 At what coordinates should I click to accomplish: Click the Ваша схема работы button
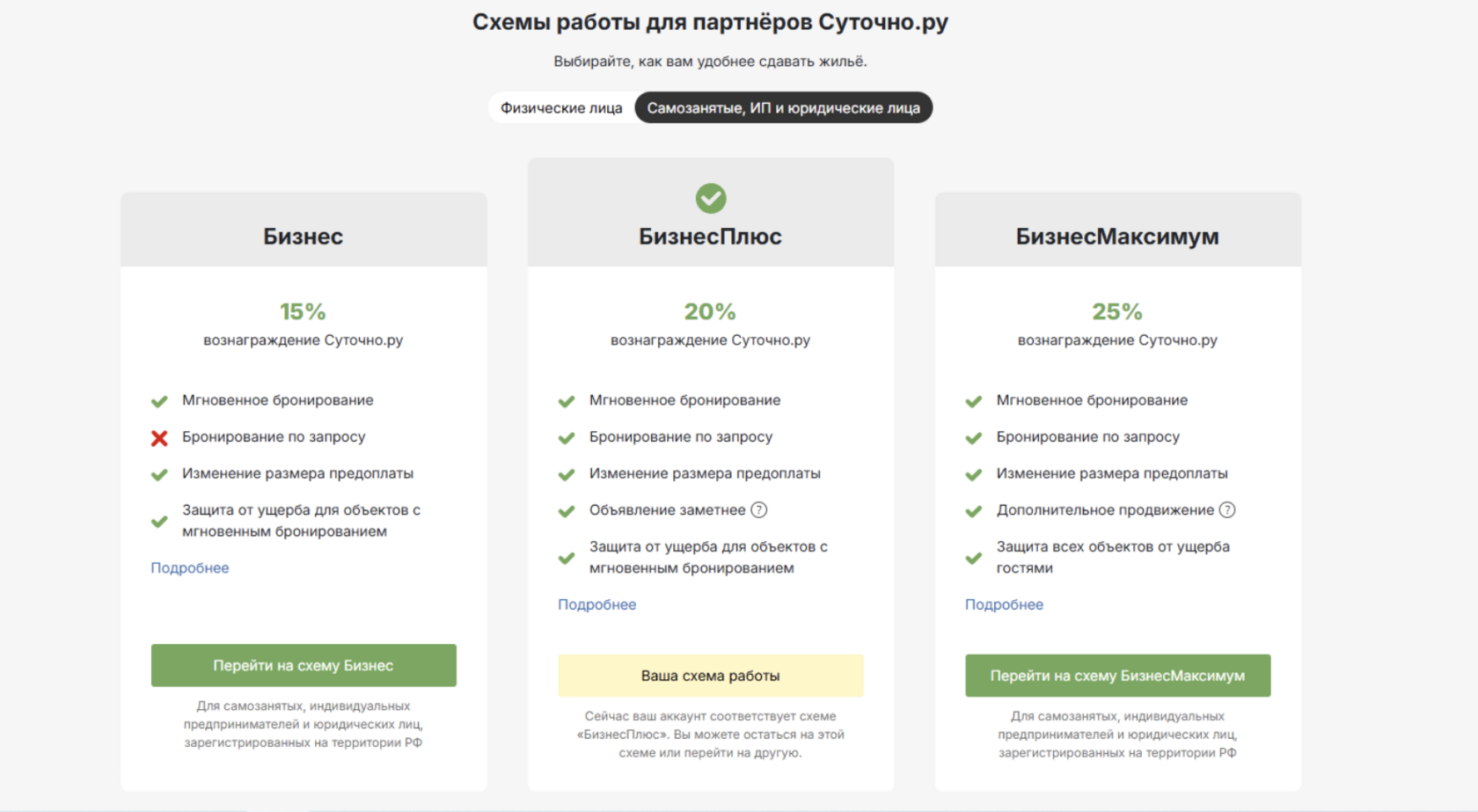(711, 676)
